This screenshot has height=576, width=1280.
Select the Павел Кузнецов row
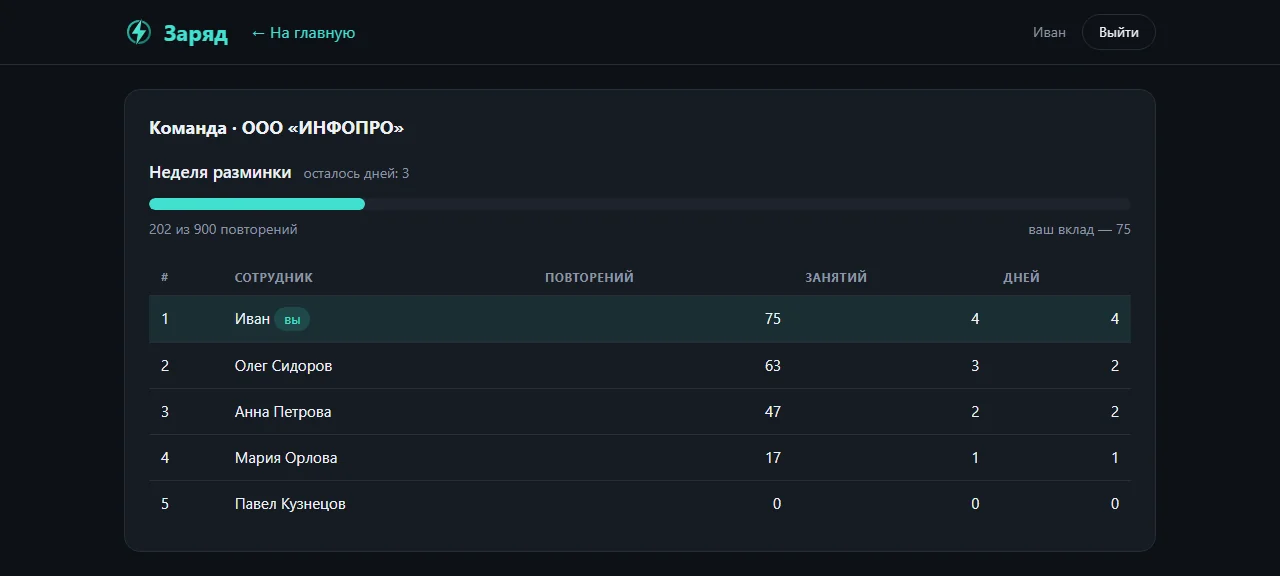click(640, 504)
